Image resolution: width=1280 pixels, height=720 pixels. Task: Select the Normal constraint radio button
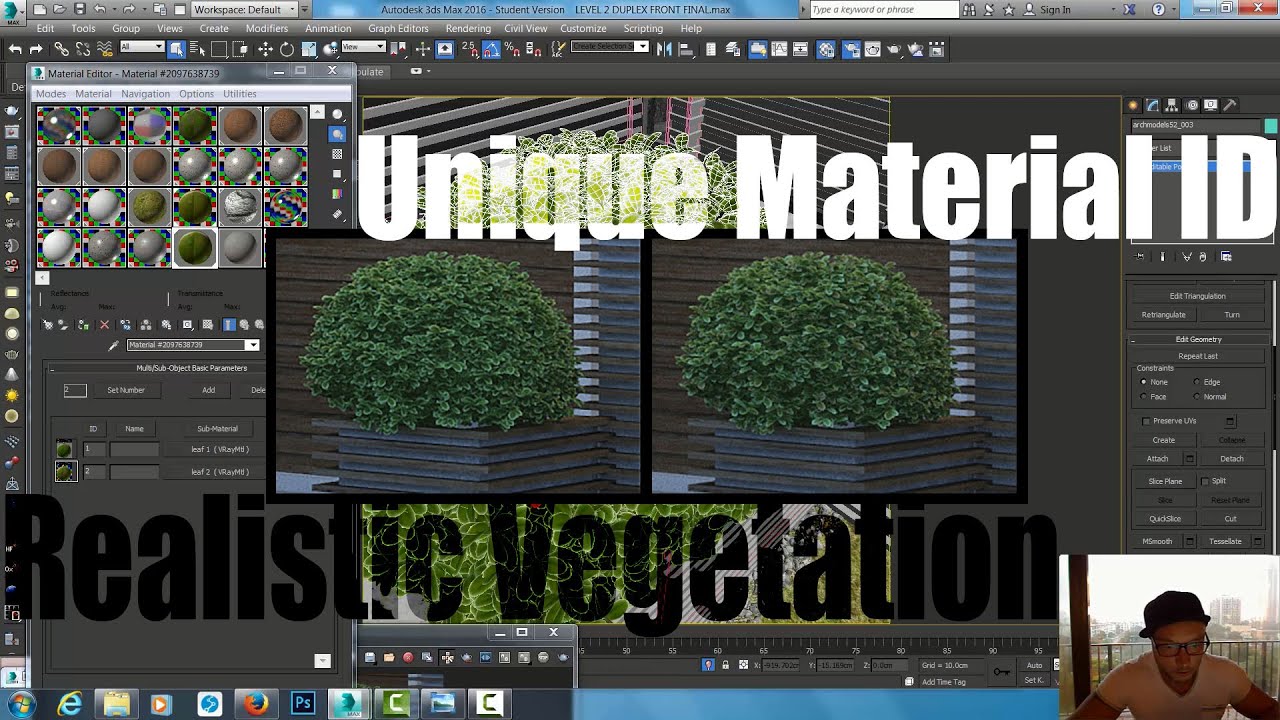click(1197, 397)
